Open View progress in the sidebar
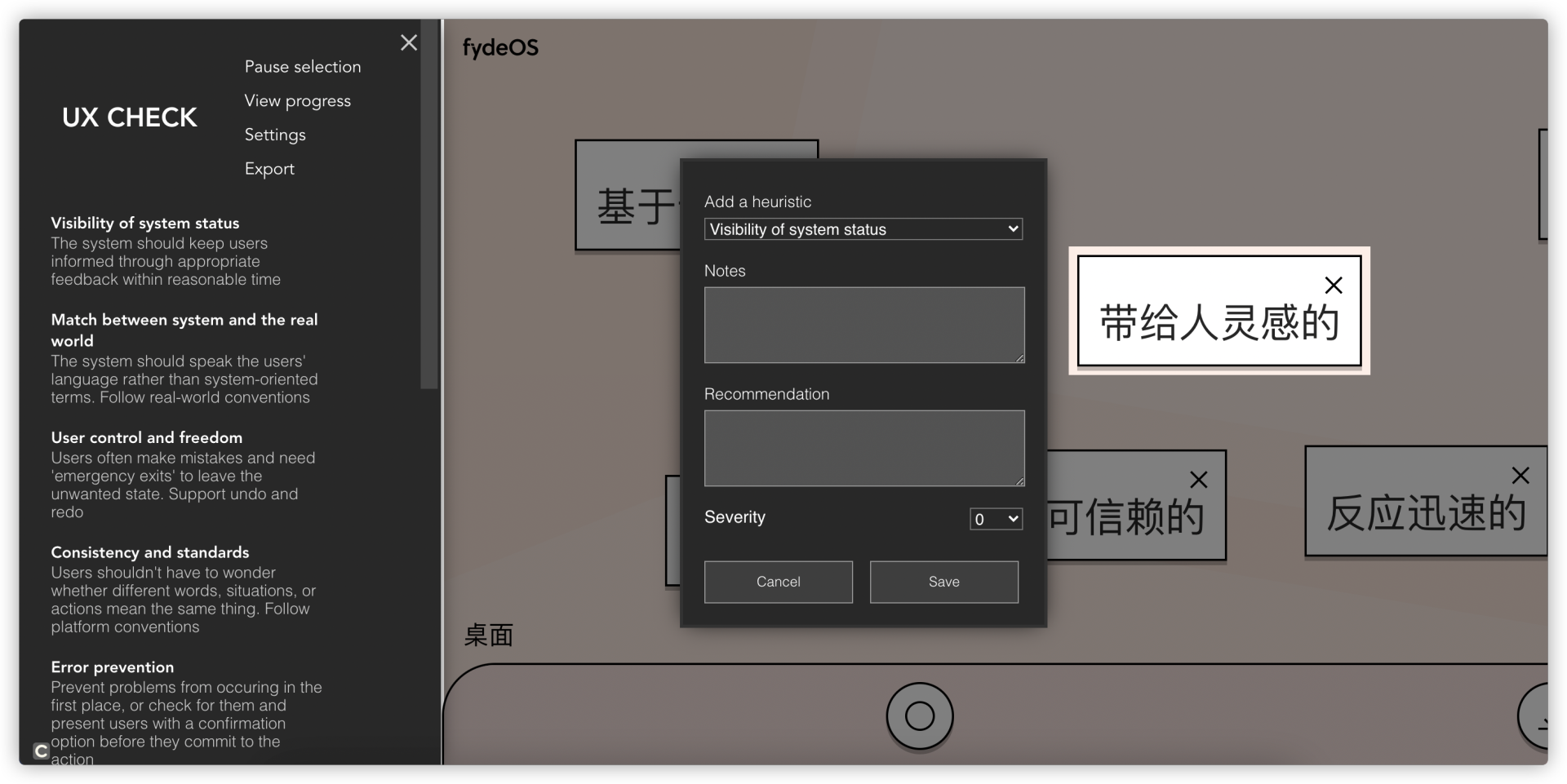The width and height of the screenshot is (1567, 784). click(x=298, y=101)
